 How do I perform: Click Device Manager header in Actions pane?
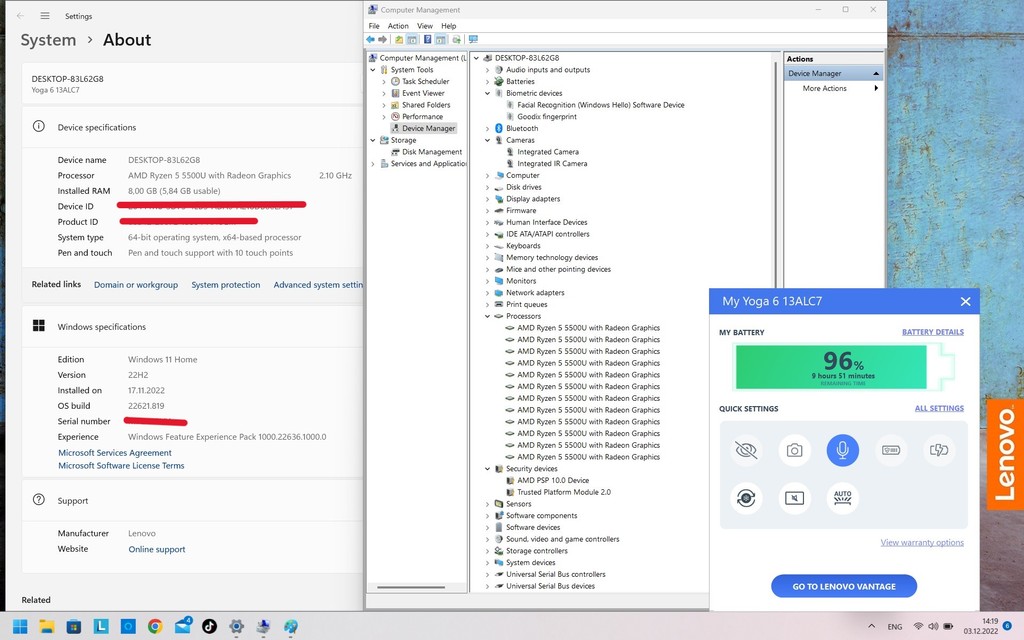[833, 73]
